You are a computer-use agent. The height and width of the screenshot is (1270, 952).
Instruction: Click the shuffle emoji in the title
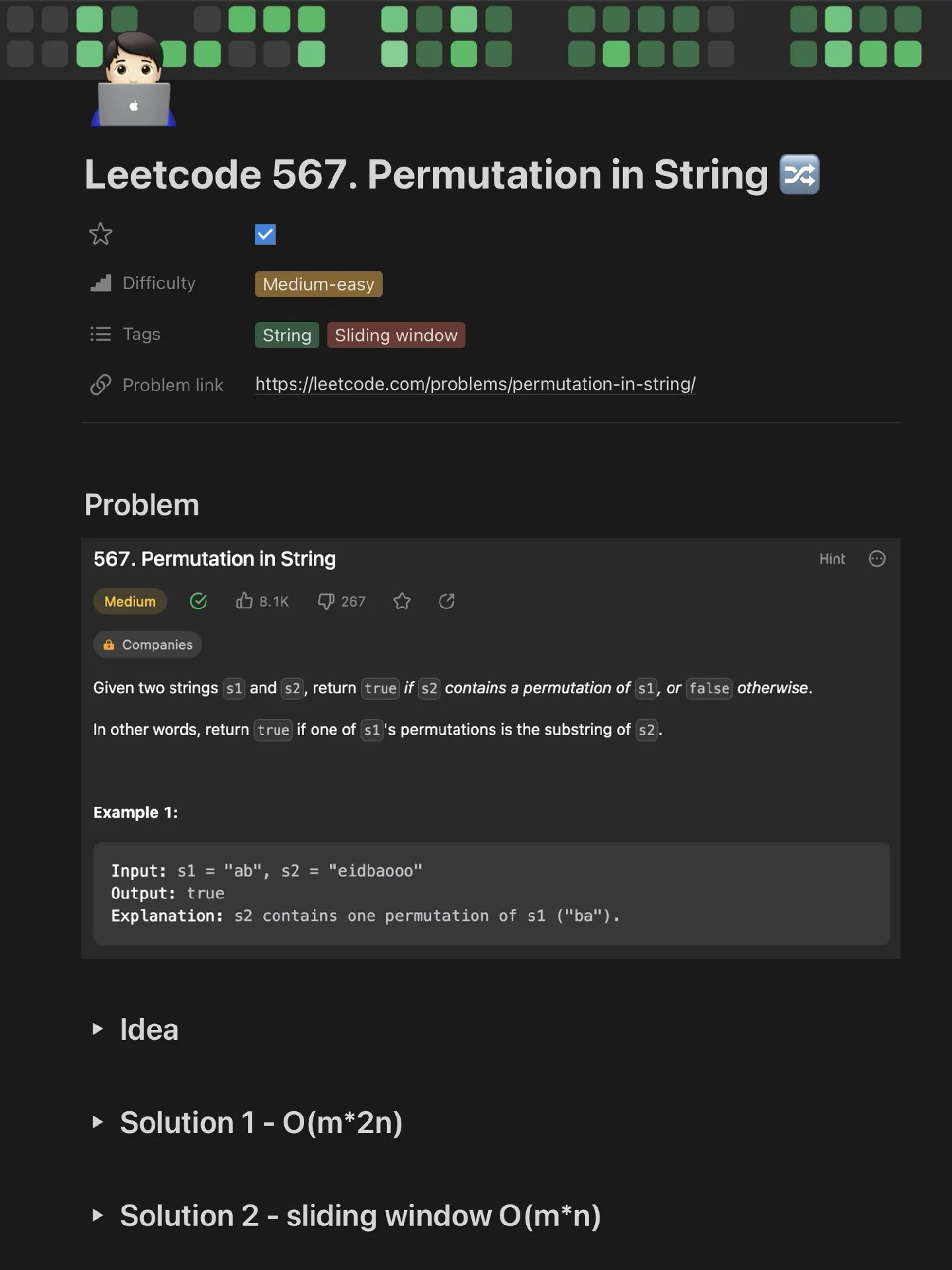(799, 175)
